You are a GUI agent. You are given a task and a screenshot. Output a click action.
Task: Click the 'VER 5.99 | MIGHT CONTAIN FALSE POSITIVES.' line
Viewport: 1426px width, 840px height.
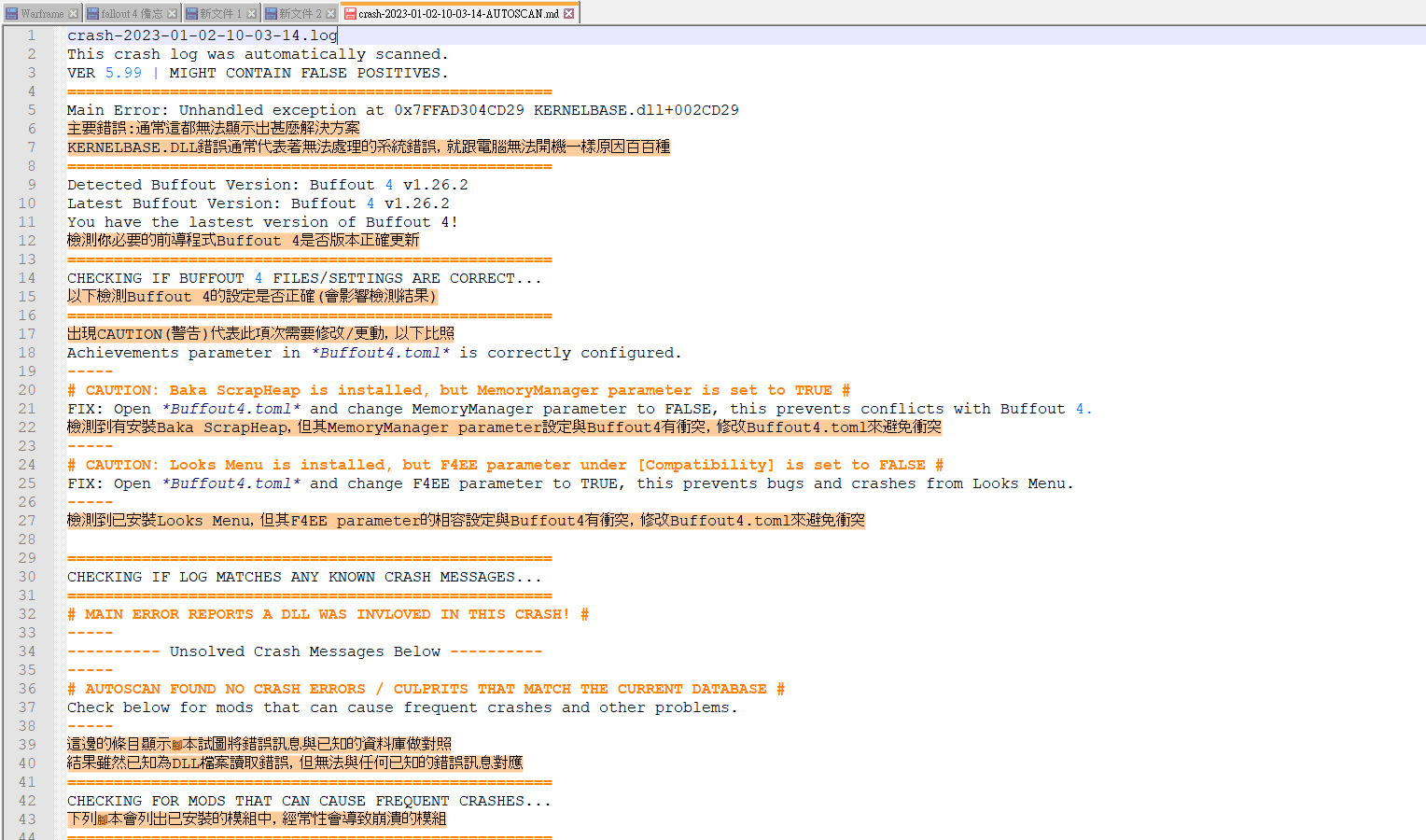[x=258, y=73]
